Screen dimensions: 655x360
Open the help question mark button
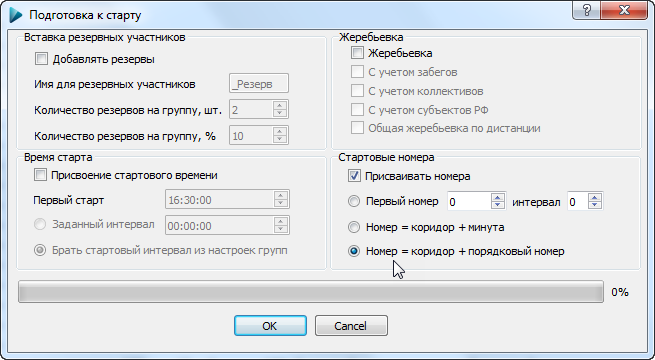point(586,10)
